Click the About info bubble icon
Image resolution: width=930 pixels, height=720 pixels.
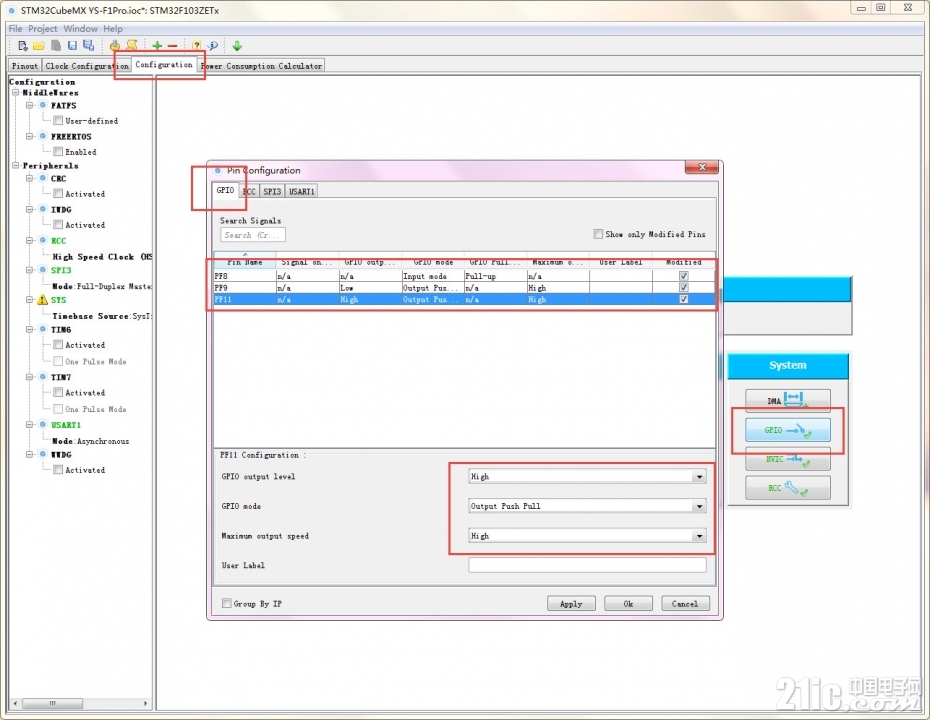point(213,46)
